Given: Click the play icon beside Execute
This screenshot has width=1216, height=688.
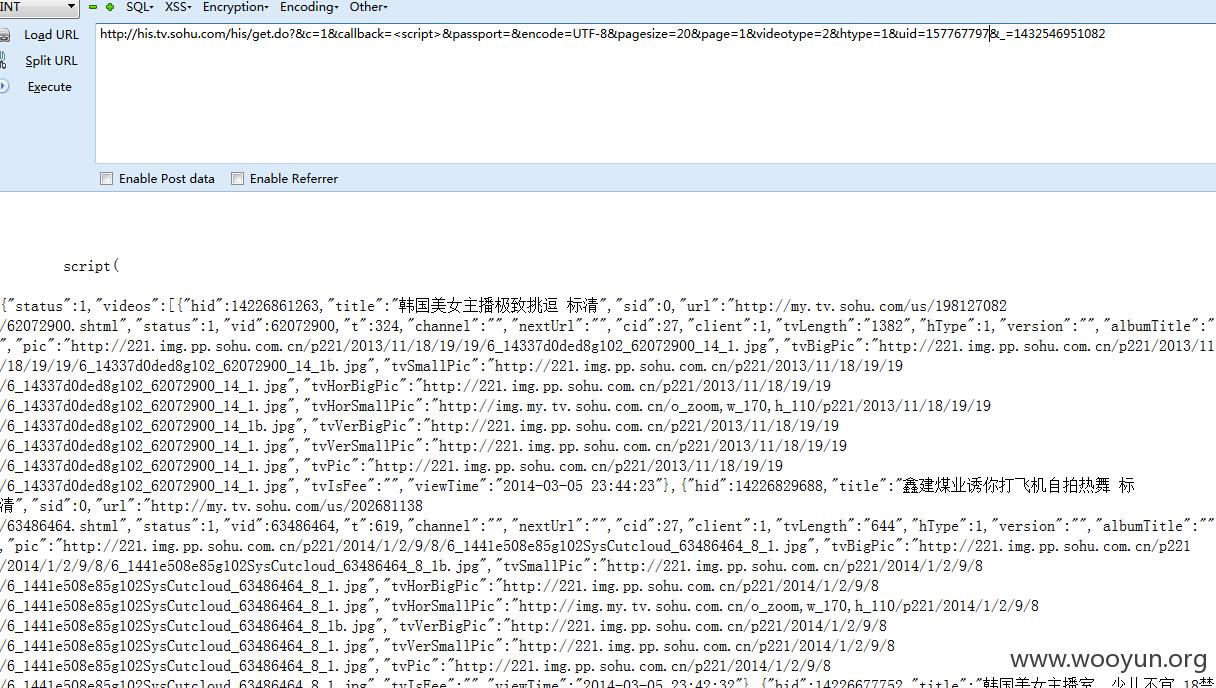Looking at the screenshot, I should pyautogui.click(x=4, y=87).
